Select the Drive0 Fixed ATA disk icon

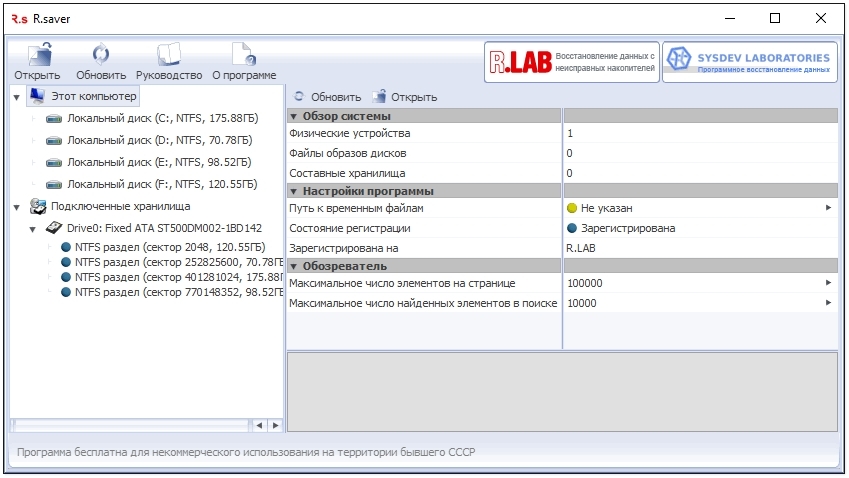[54, 228]
